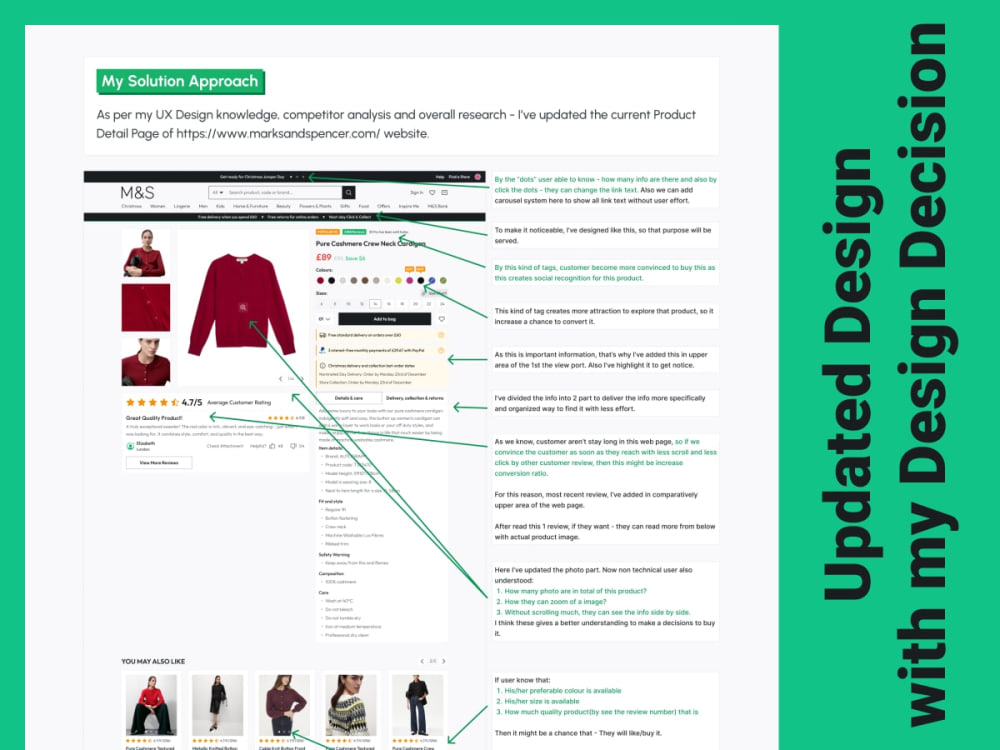Select size 14
Screen dimensions: 1000x750
(x=375, y=304)
